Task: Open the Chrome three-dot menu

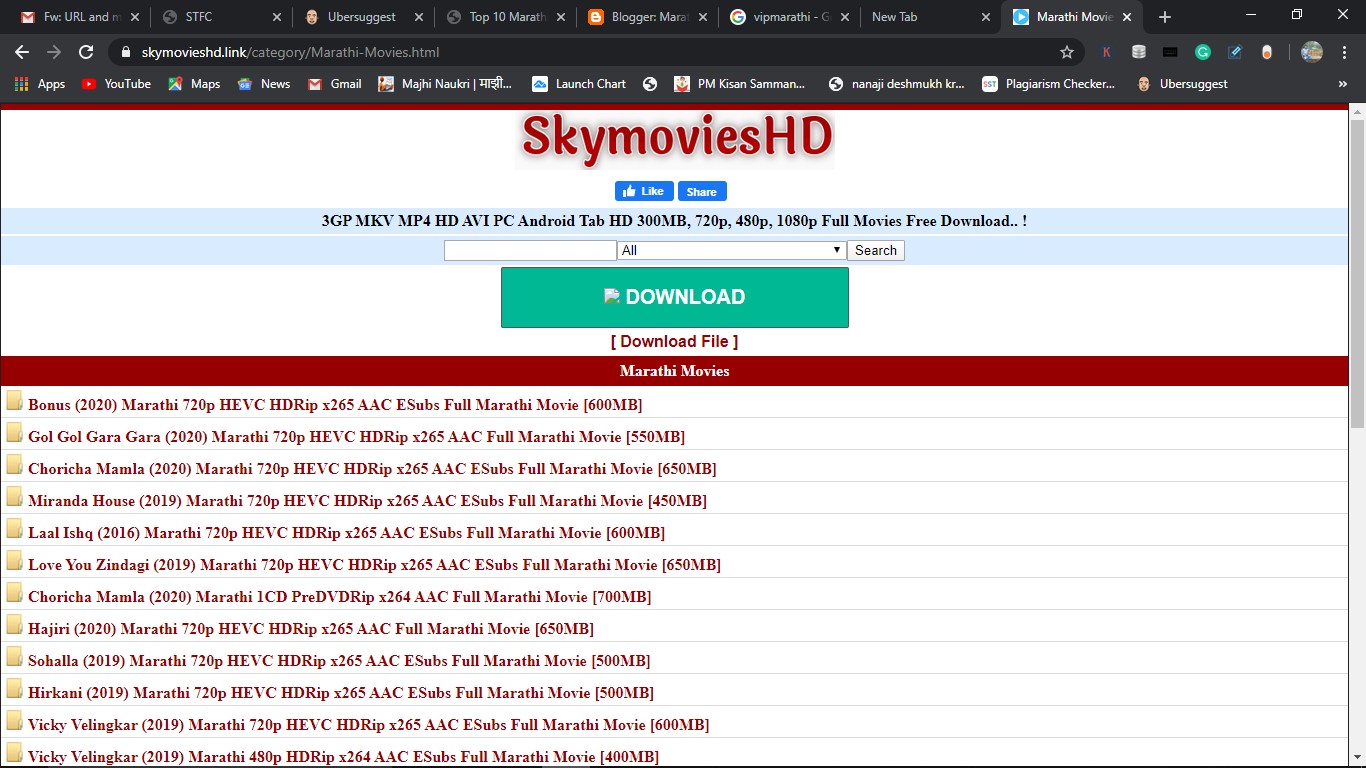Action: click(1344, 52)
